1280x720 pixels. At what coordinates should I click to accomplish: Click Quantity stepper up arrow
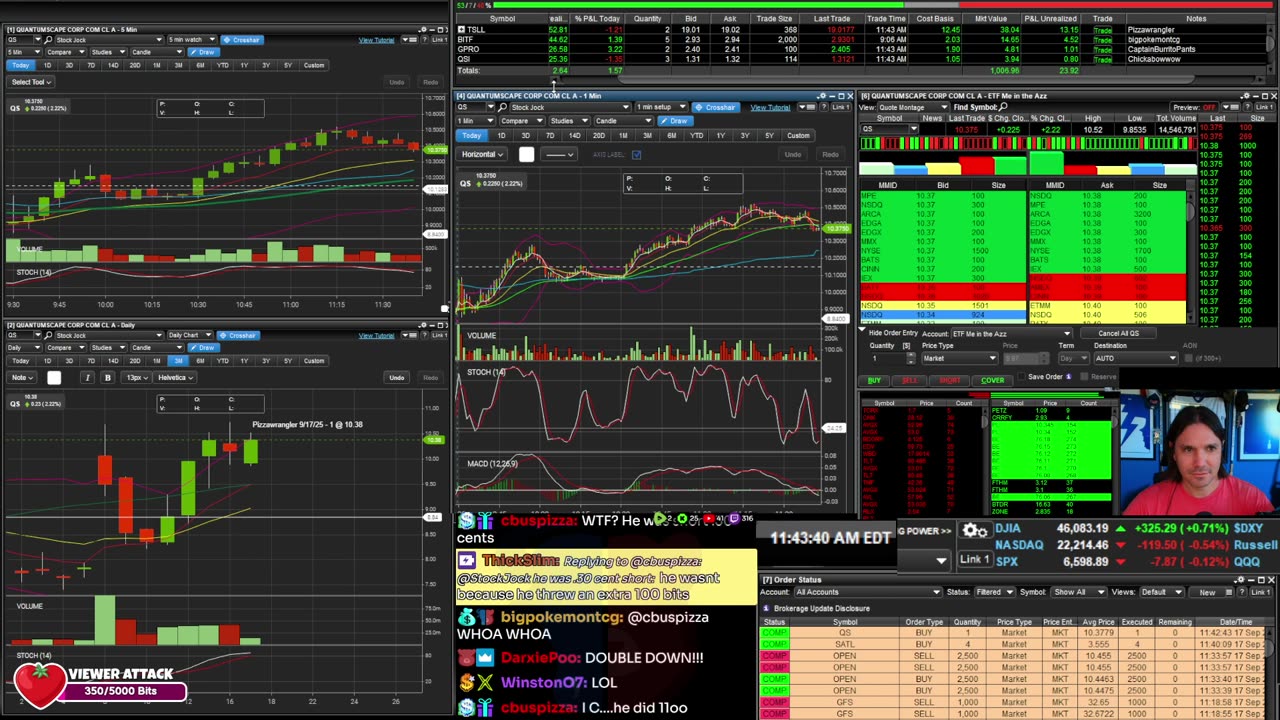point(911,354)
